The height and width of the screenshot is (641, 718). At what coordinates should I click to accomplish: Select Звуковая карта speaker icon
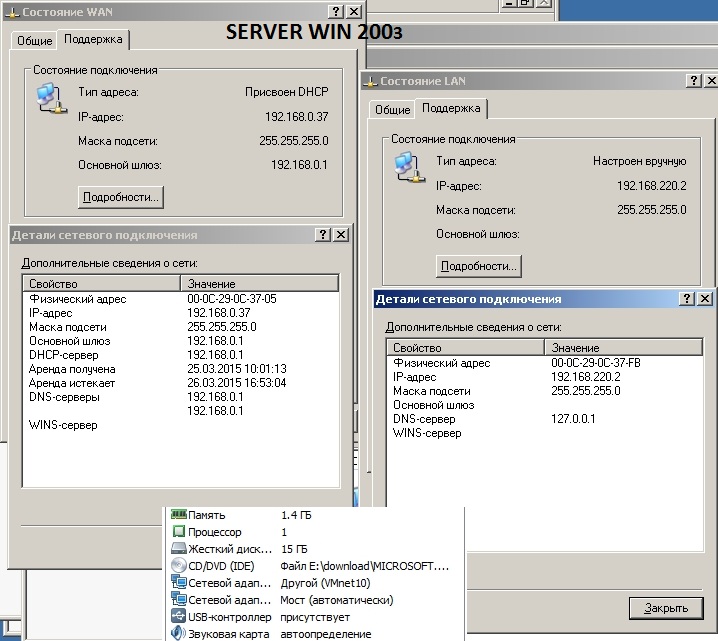coord(179,633)
